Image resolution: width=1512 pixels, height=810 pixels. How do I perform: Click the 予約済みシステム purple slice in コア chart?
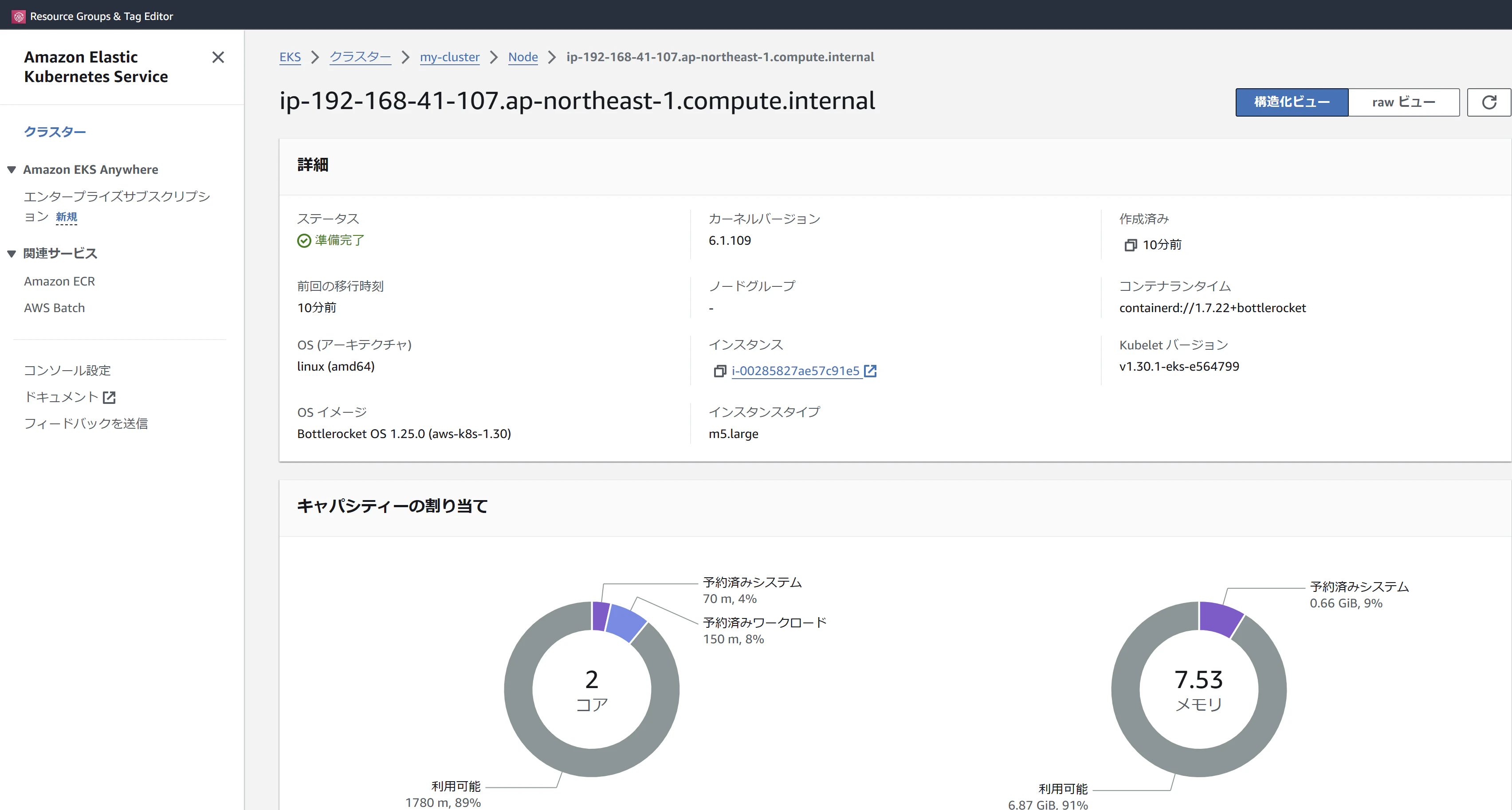coord(601,616)
